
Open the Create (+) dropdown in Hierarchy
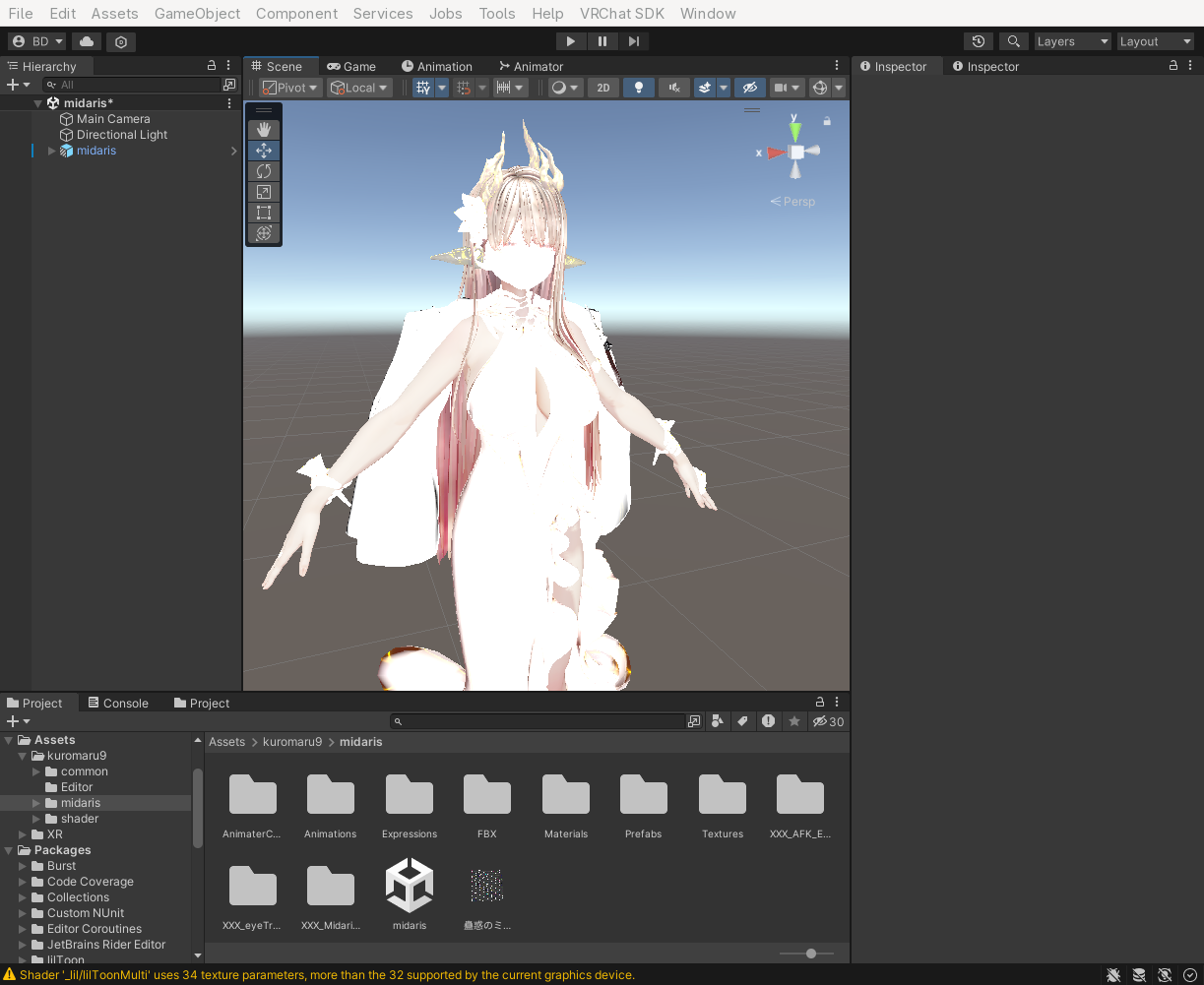[x=18, y=85]
